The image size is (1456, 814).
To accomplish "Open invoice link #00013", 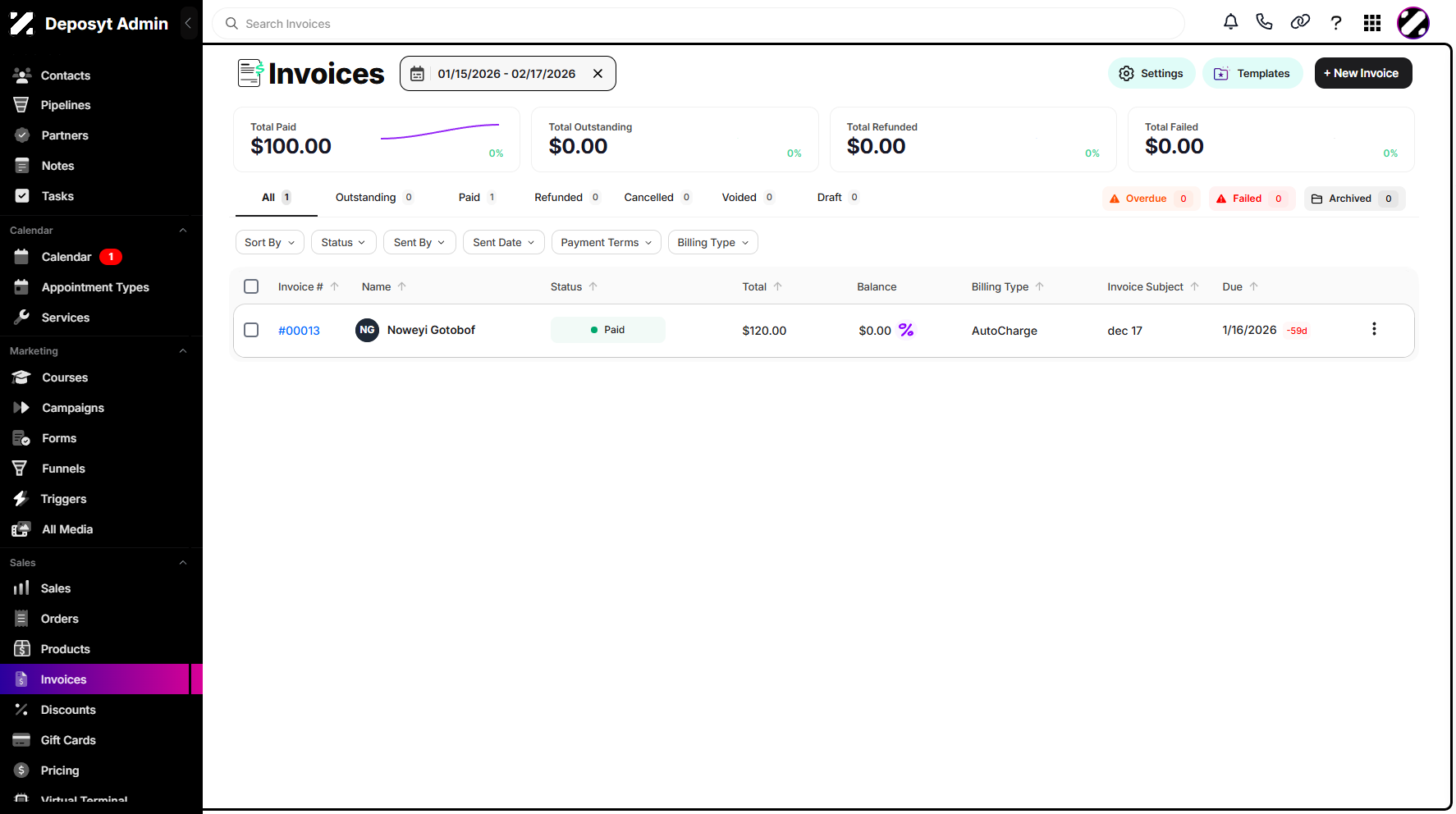I will (299, 331).
